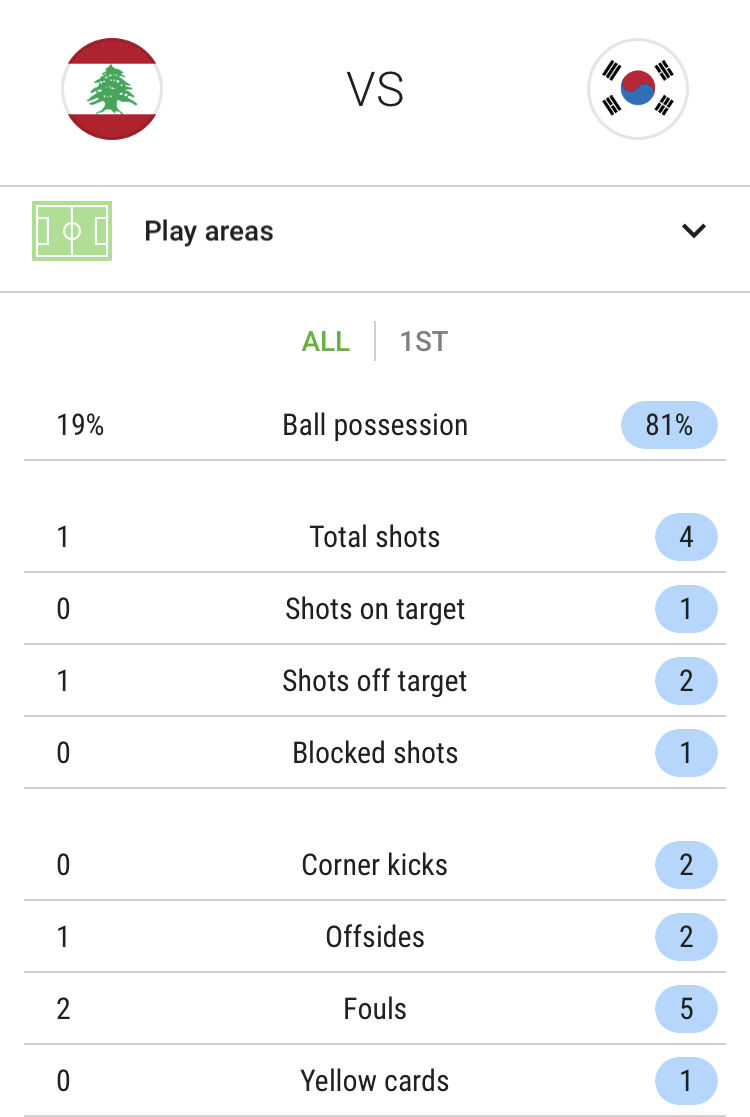Click the VS text between flags

[x=375, y=90]
